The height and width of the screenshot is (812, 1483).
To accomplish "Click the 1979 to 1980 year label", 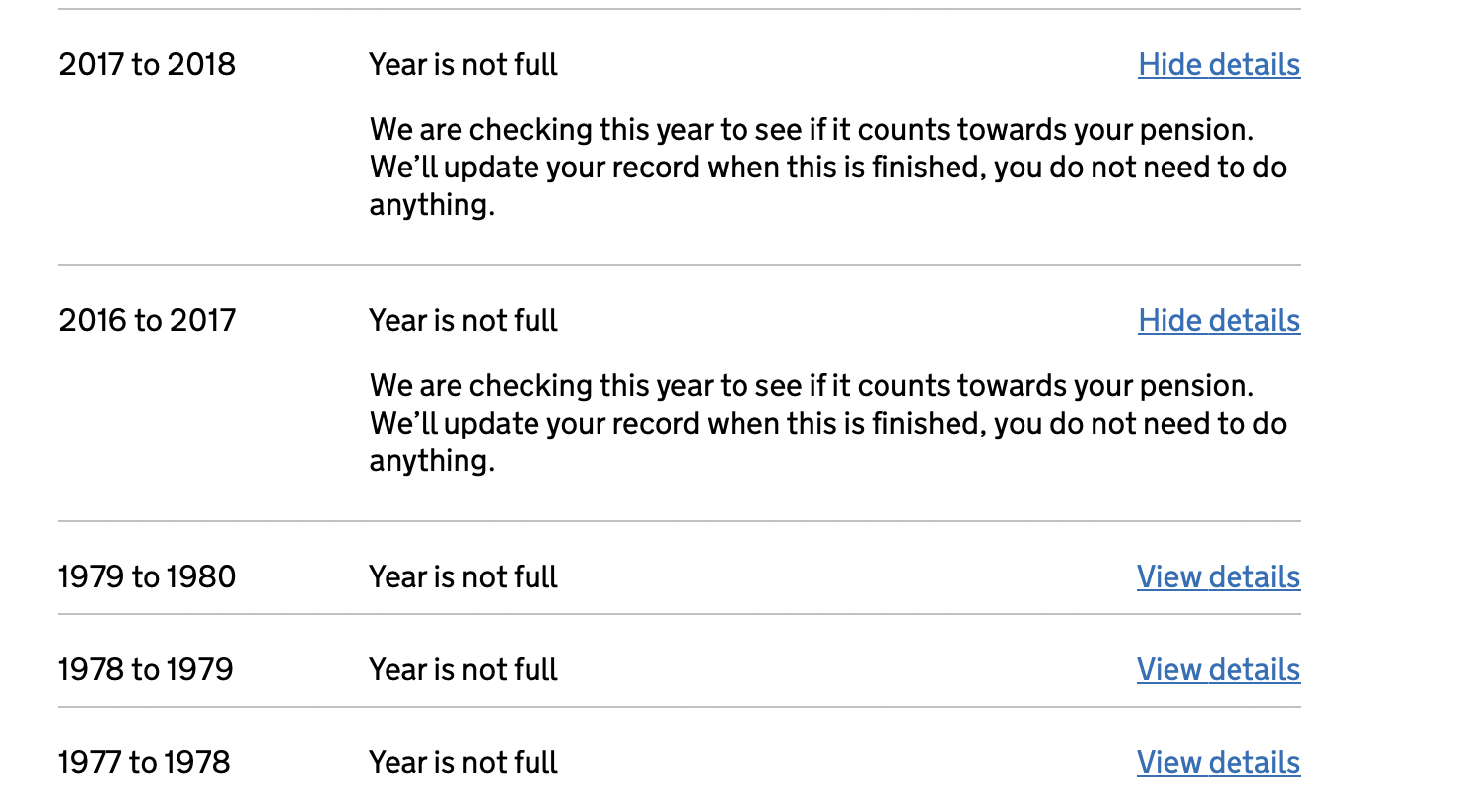I will pyautogui.click(x=147, y=577).
